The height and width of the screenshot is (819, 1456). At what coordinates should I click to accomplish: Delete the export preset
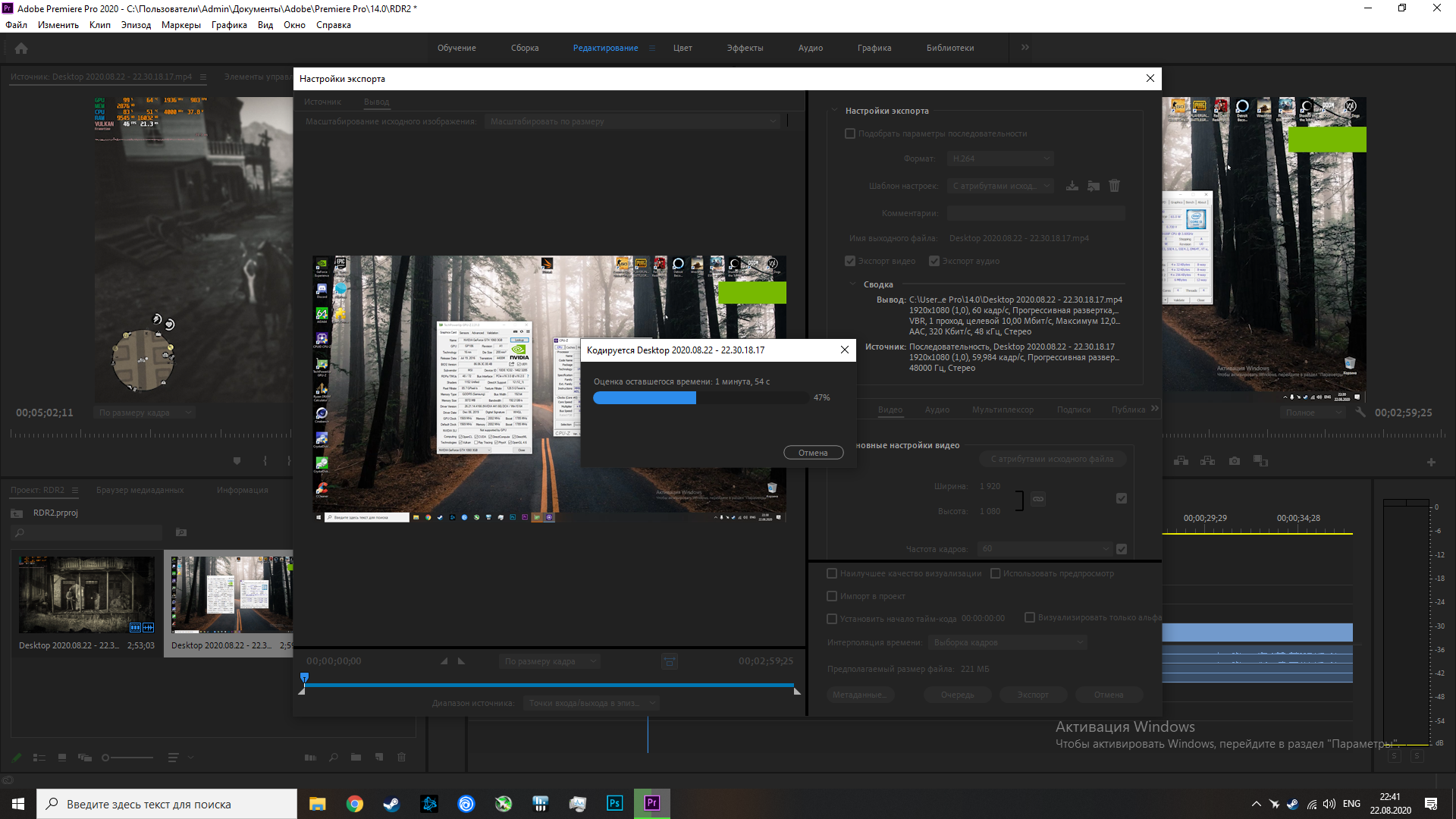1114,186
